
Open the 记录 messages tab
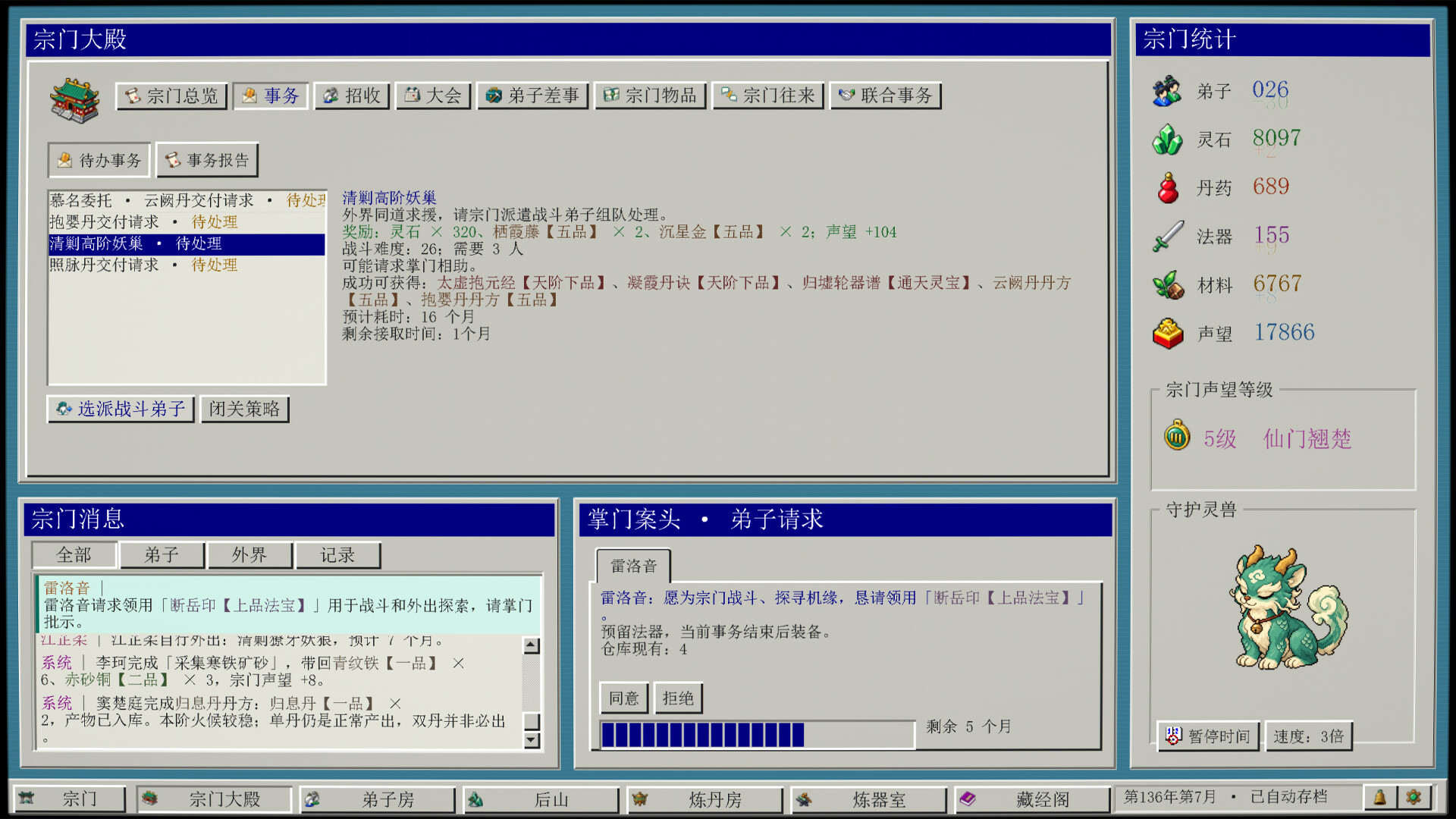tap(338, 555)
